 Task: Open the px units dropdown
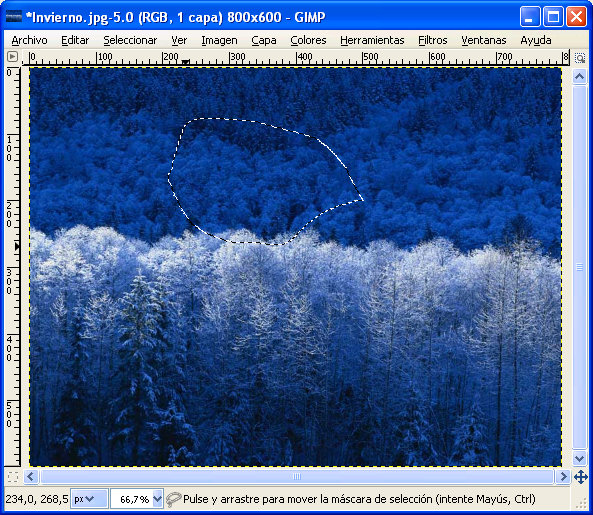[x=89, y=499]
